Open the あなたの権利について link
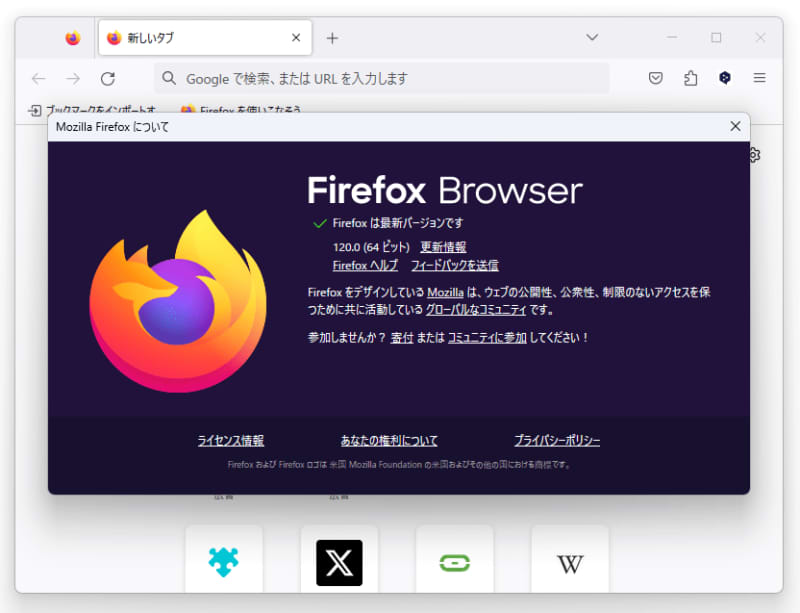The image size is (800, 613). tap(389, 440)
